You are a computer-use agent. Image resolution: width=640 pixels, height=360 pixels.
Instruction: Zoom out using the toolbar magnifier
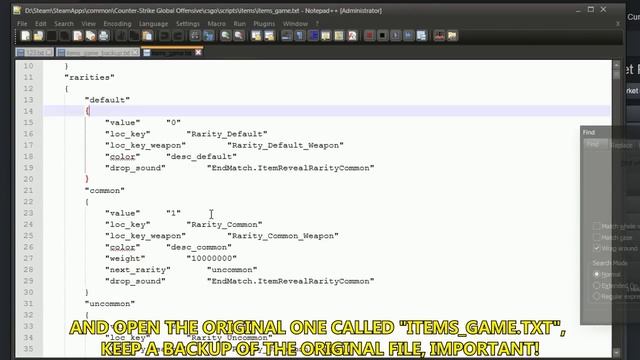click(239, 36)
